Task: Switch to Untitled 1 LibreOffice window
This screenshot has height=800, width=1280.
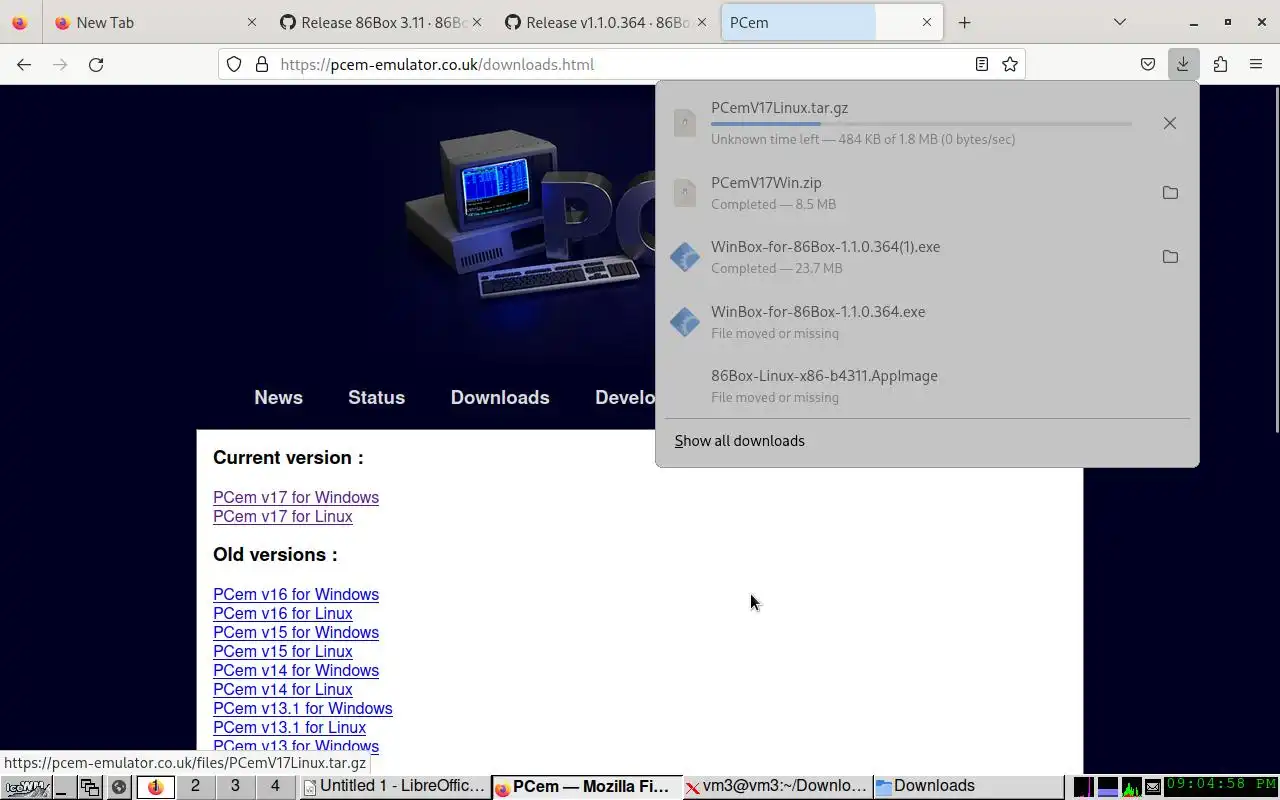Action: (x=394, y=787)
